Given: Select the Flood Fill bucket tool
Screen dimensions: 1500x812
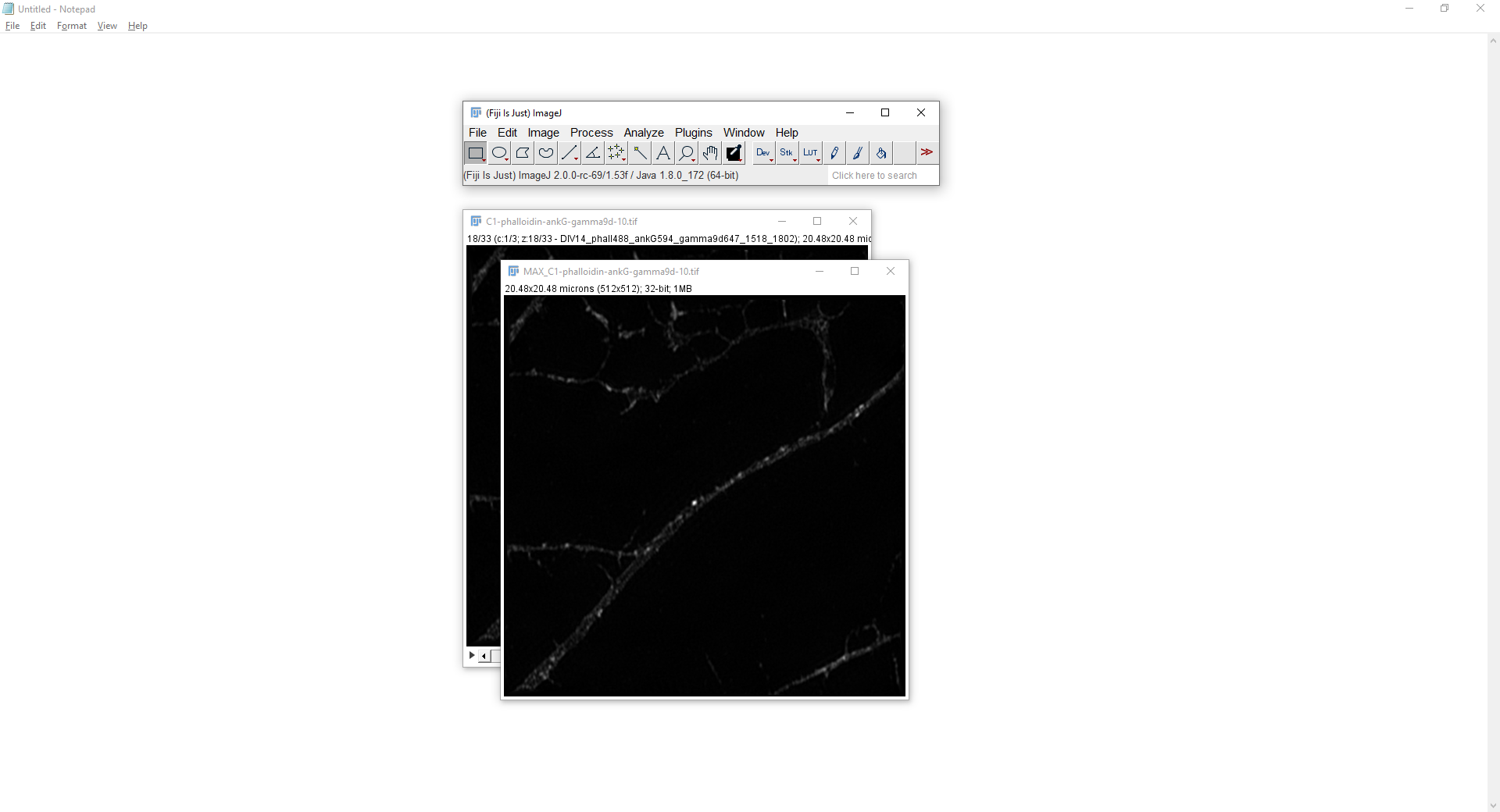Looking at the screenshot, I should pos(880,153).
